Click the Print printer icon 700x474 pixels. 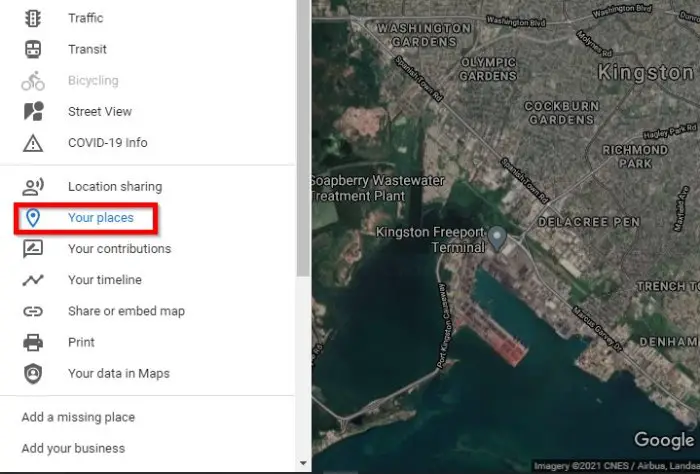[x=33, y=342]
